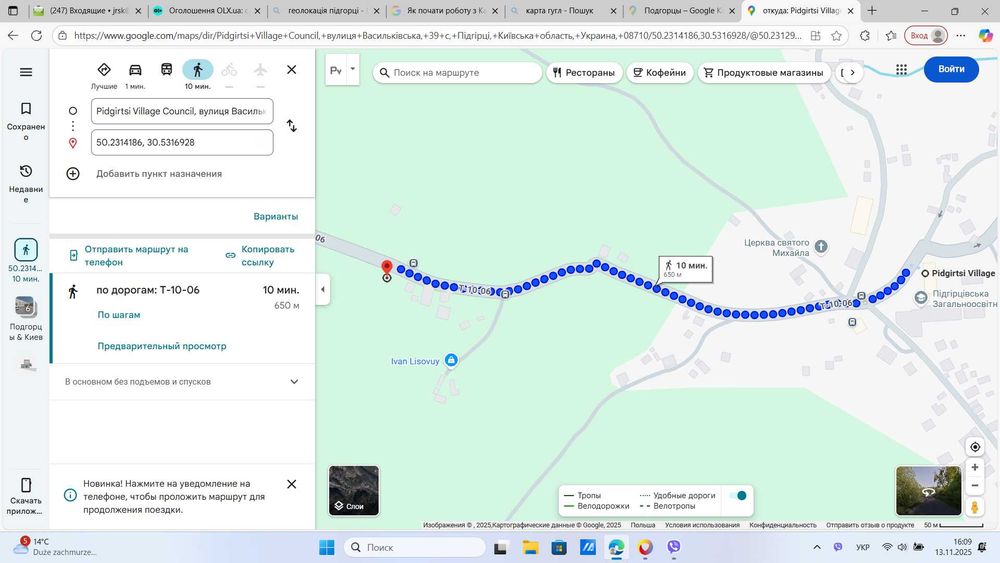Click the red destination pin
The height and width of the screenshot is (563, 1000).
coord(386,267)
